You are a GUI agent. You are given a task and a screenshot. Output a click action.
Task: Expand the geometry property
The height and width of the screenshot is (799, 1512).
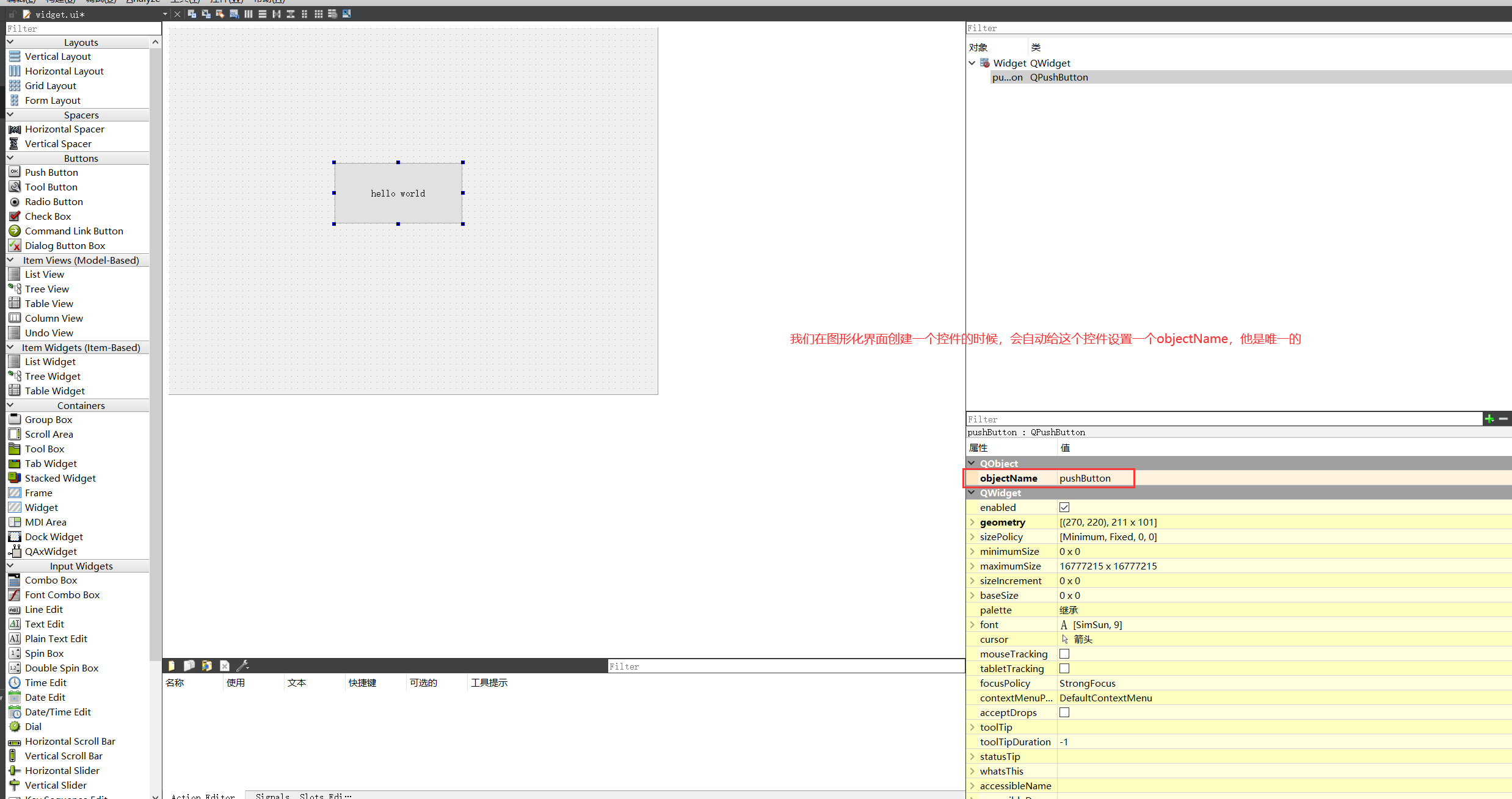pyautogui.click(x=972, y=522)
